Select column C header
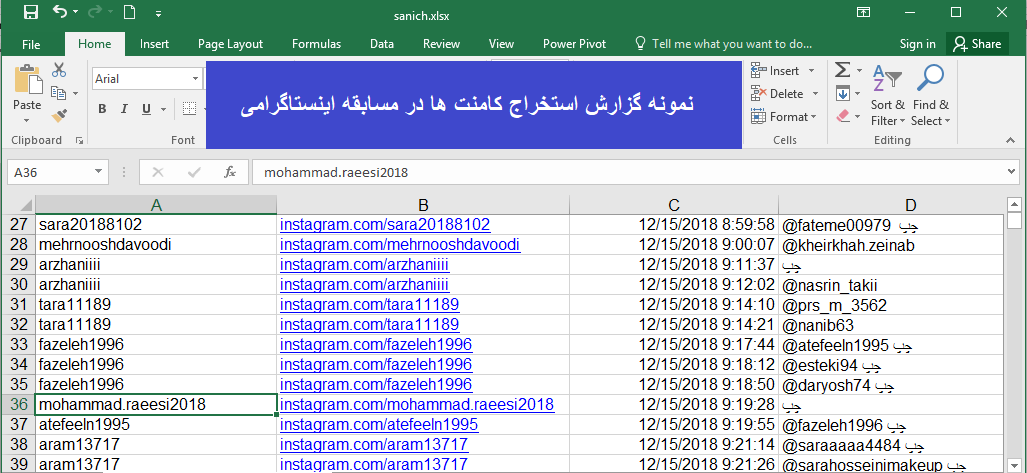The width and height of the screenshot is (1027, 473). (x=674, y=204)
